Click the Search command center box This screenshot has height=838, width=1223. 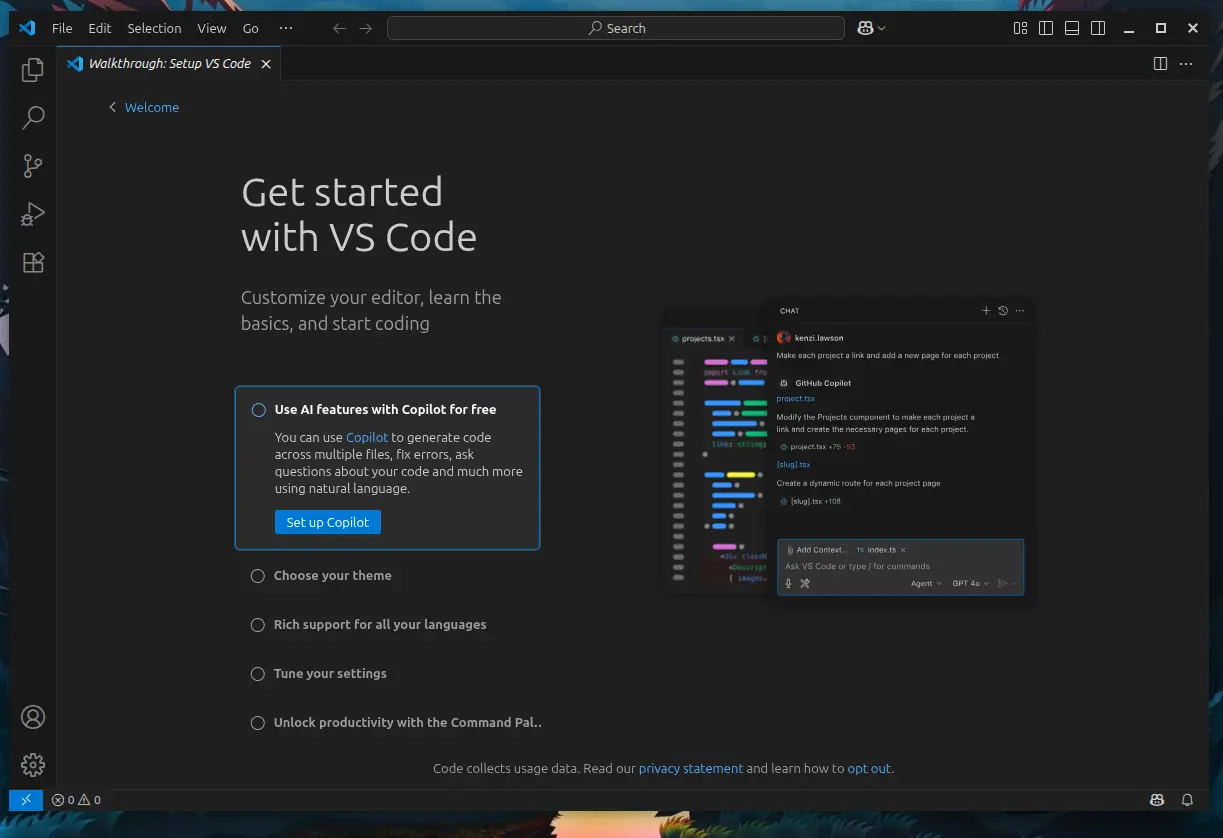pos(615,29)
